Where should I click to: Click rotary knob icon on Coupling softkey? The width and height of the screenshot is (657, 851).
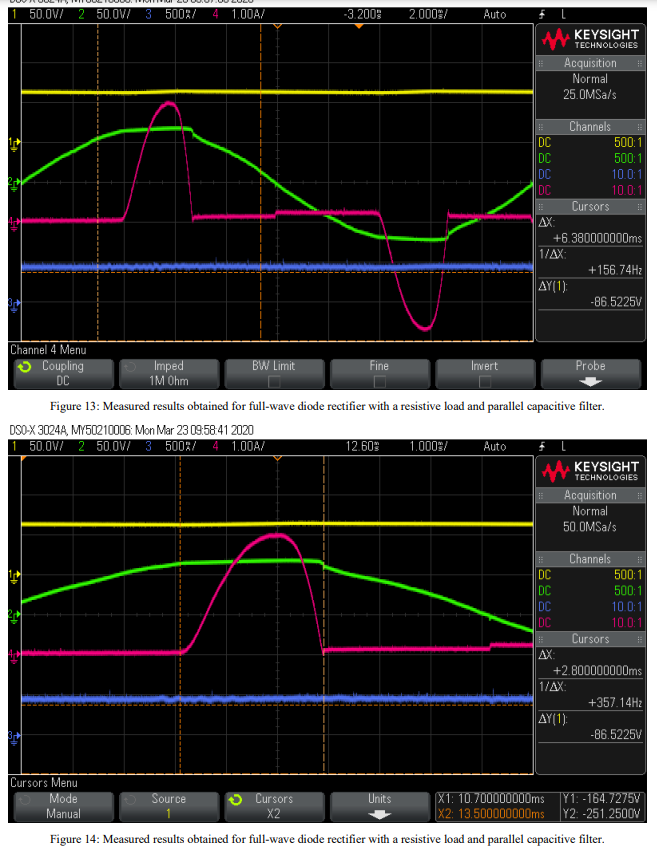pos(24,367)
